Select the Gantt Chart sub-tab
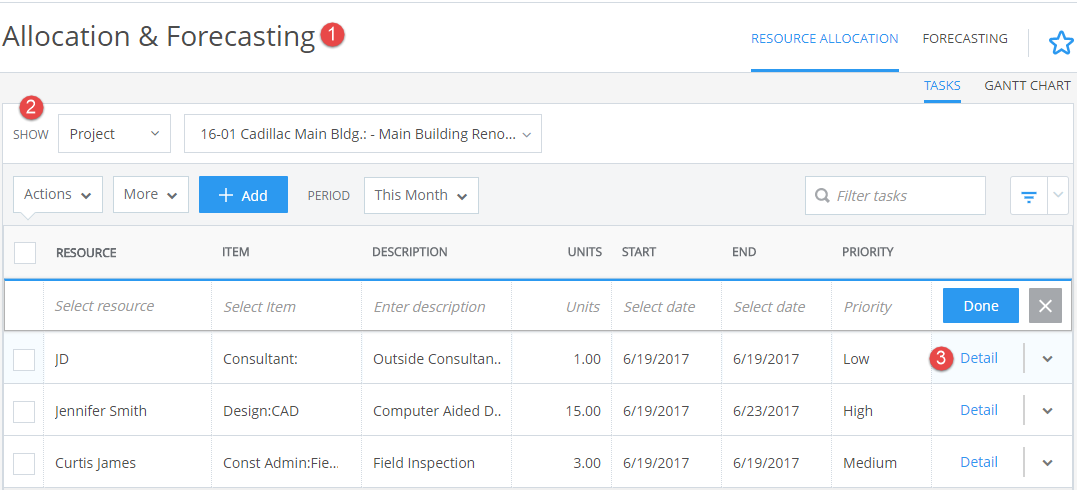1077x490 pixels. 1027,86
